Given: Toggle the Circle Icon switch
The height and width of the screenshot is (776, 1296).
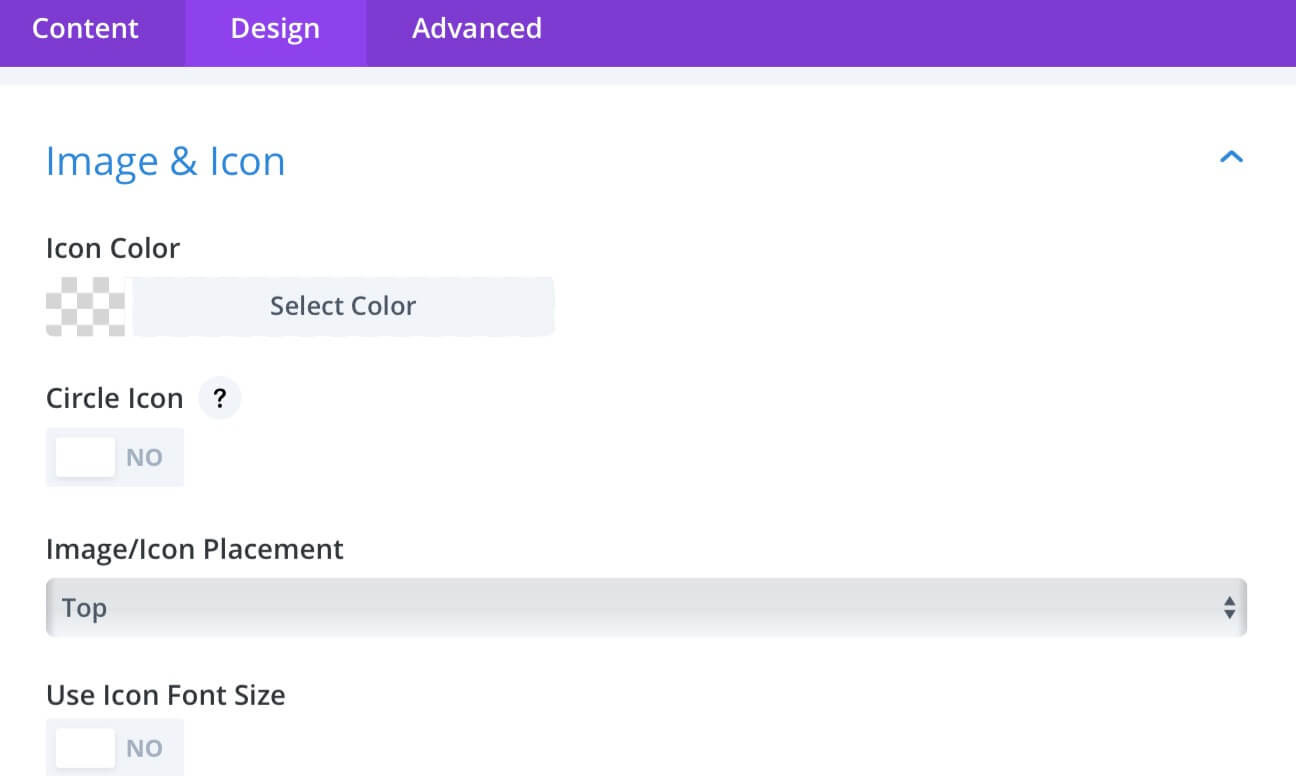Looking at the screenshot, I should tap(115, 457).
